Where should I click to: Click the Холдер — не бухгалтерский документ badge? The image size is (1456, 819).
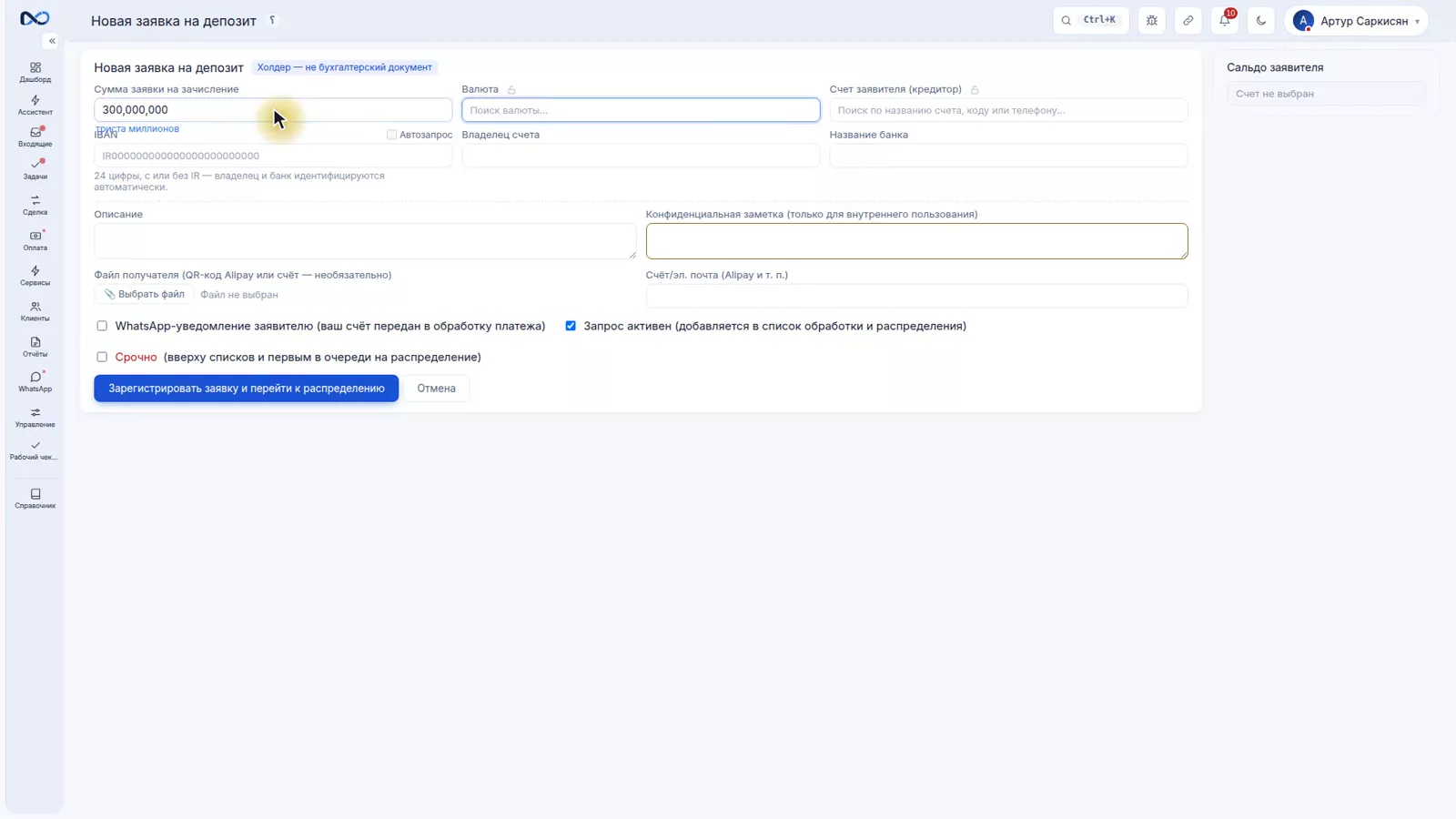point(344,67)
